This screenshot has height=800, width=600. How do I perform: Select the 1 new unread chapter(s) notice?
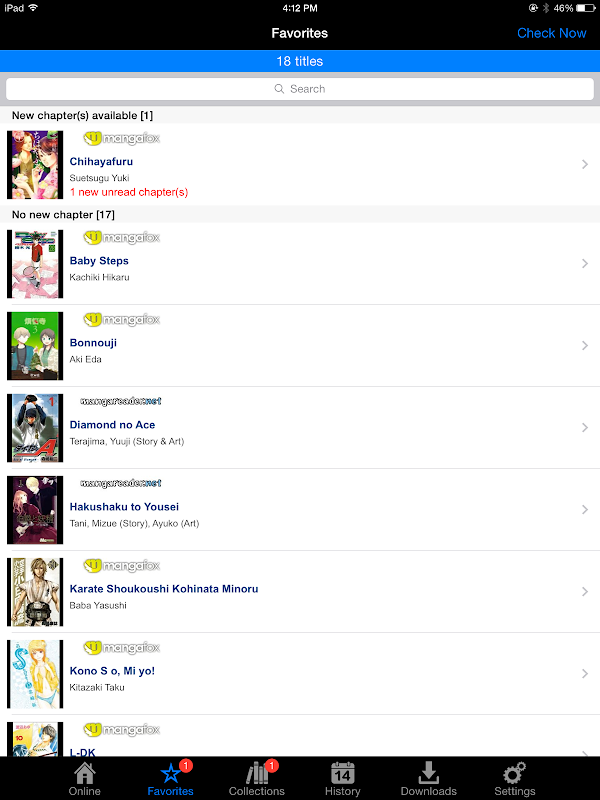click(129, 192)
